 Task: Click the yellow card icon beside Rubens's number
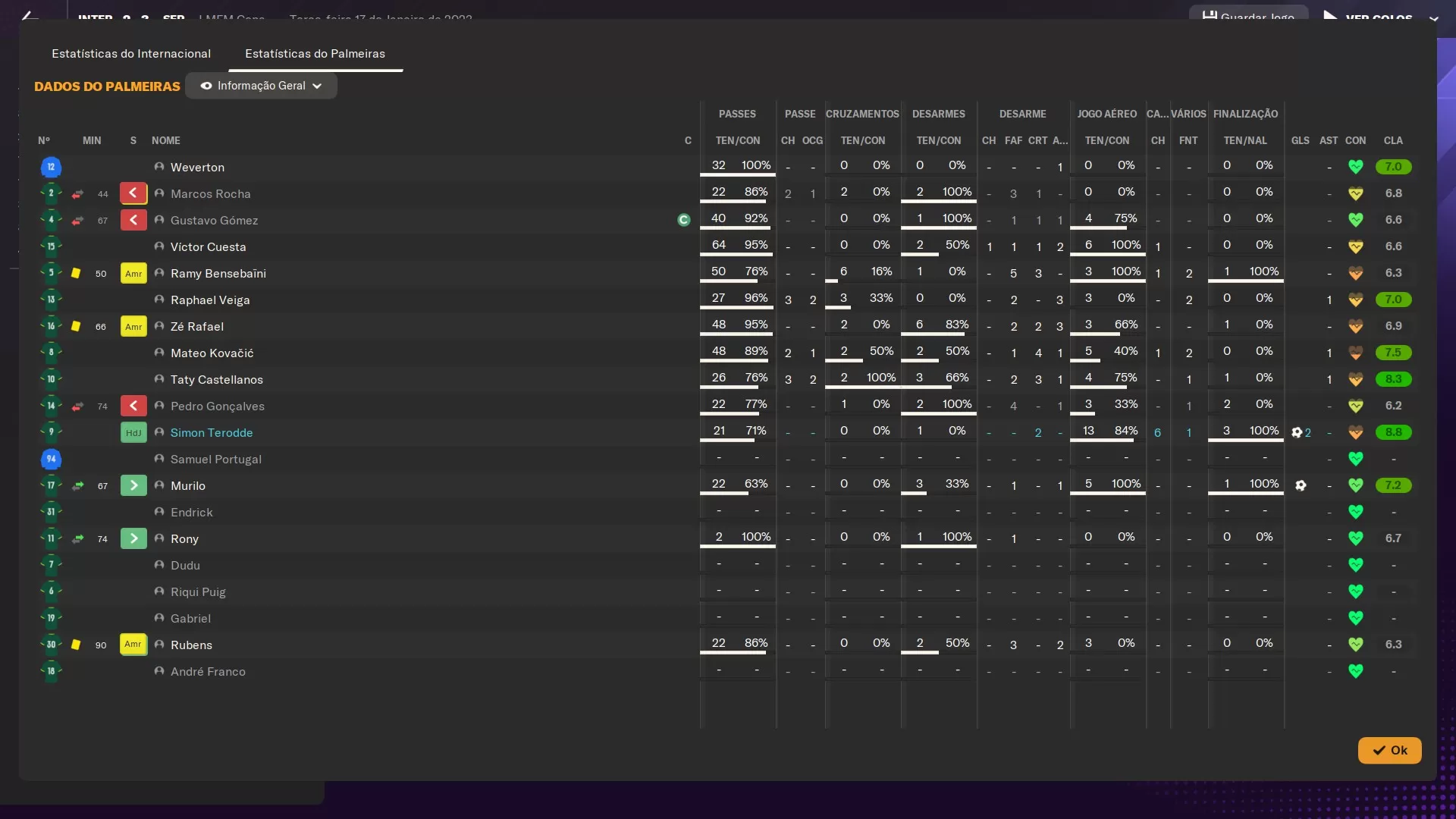tap(76, 645)
